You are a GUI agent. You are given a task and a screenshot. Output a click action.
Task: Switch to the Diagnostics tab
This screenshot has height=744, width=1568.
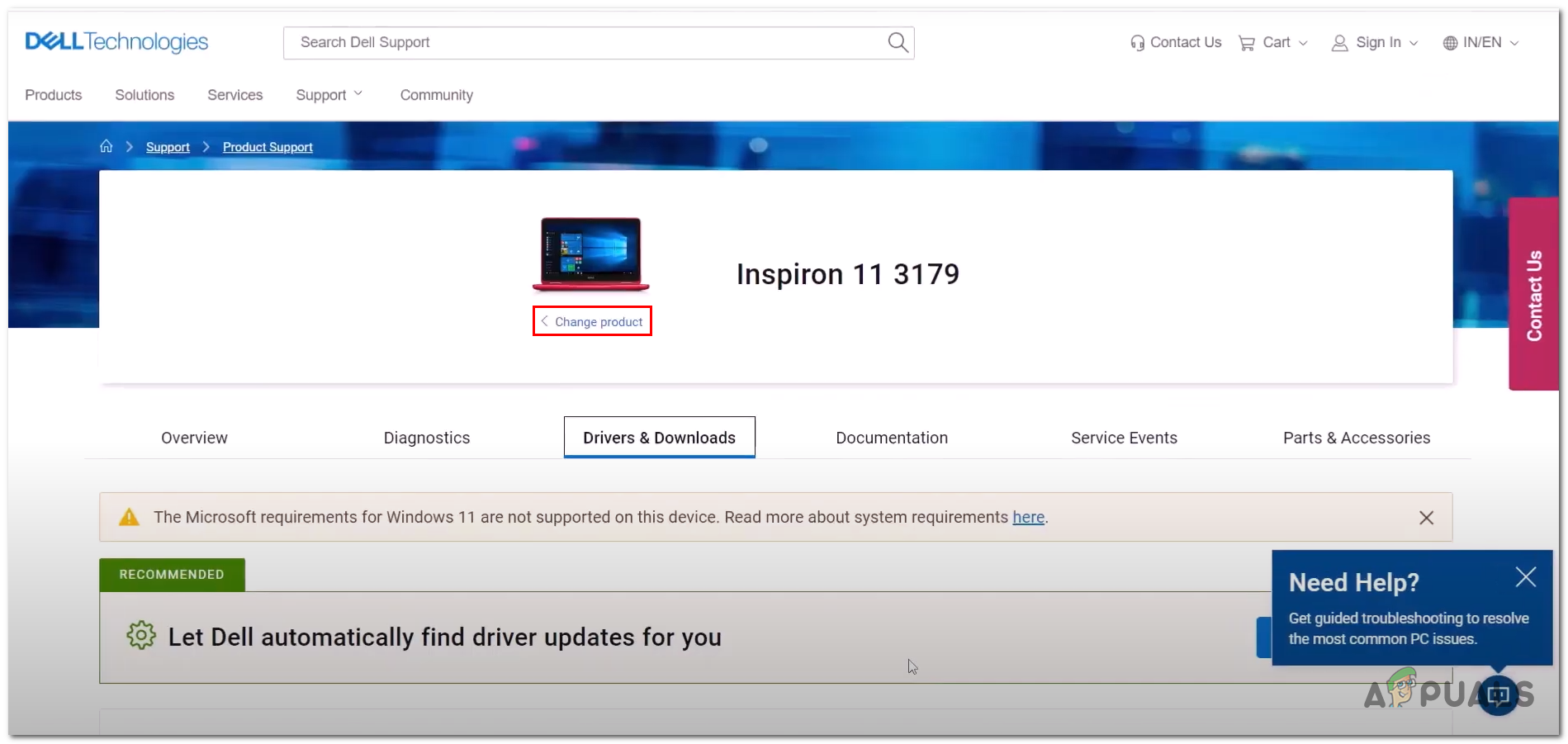[x=427, y=438]
